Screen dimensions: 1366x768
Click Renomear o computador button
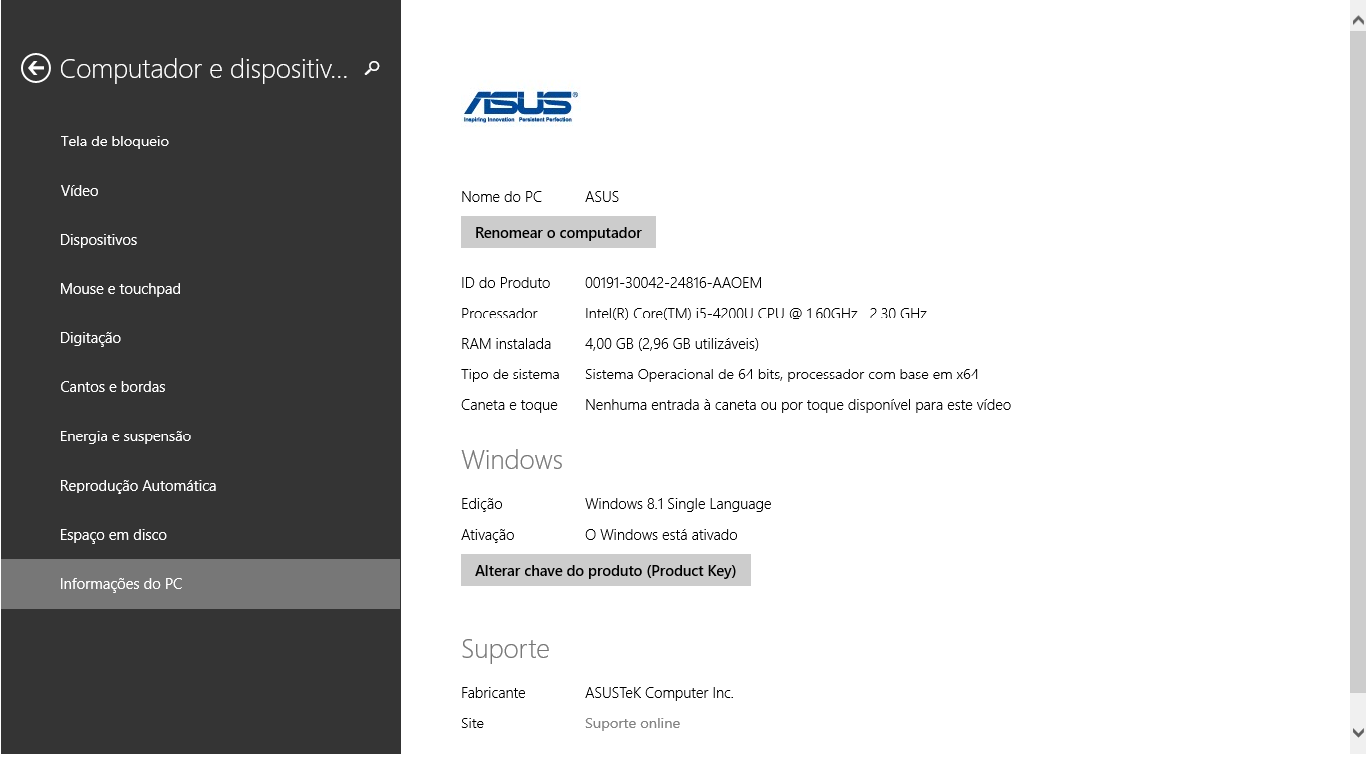pyautogui.click(x=558, y=232)
